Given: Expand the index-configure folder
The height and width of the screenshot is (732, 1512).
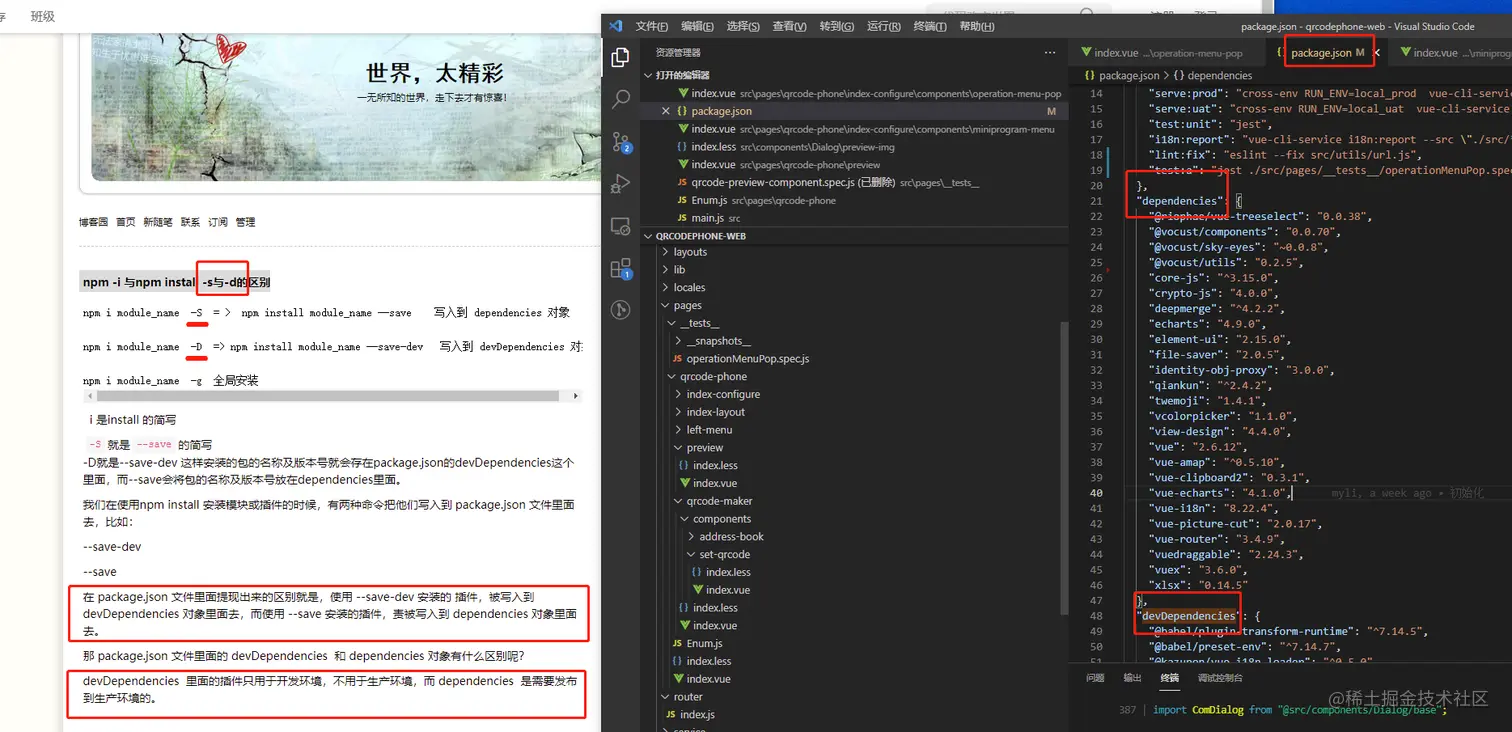Looking at the screenshot, I should coord(723,394).
